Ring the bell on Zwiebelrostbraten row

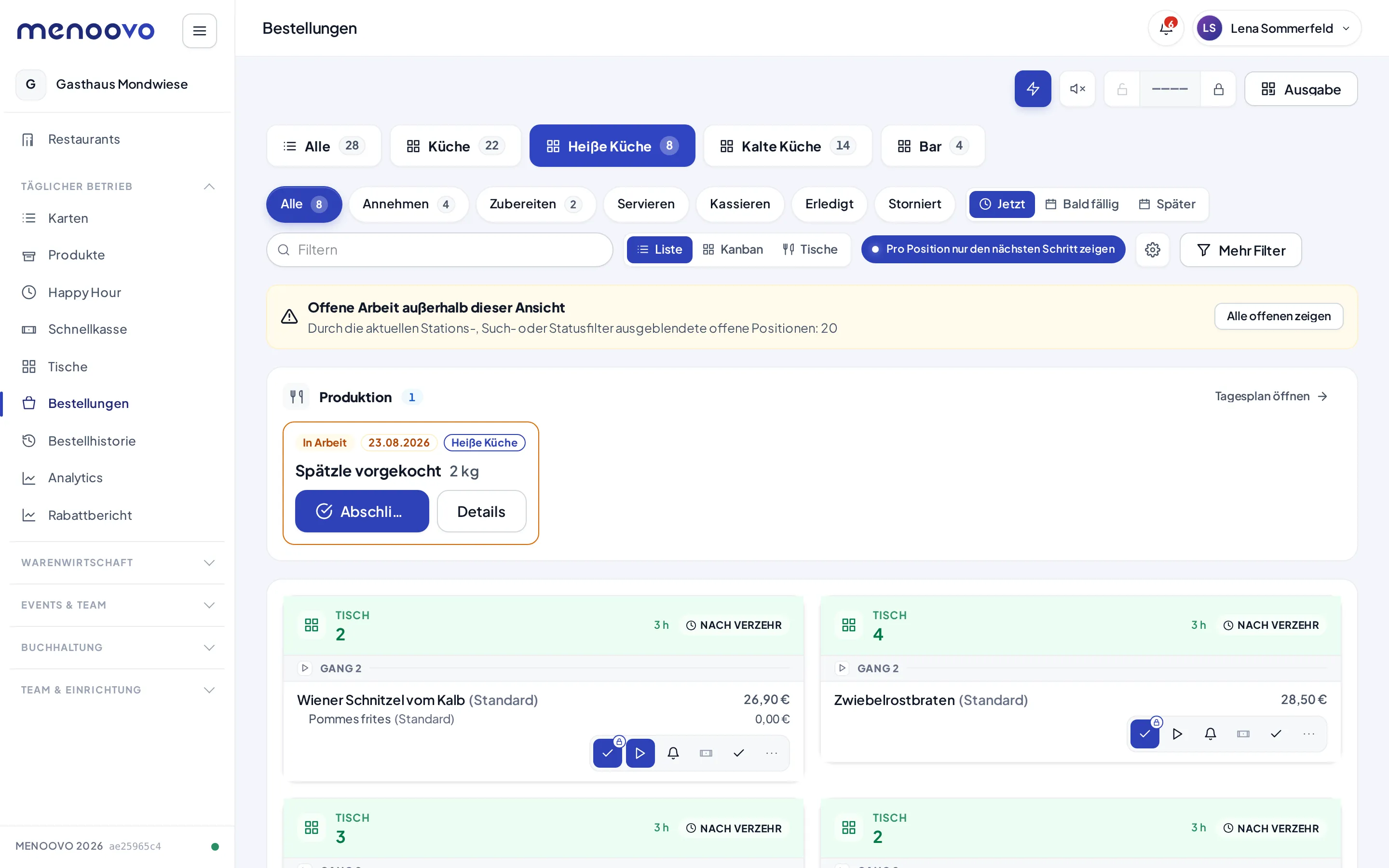tap(1211, 733)
